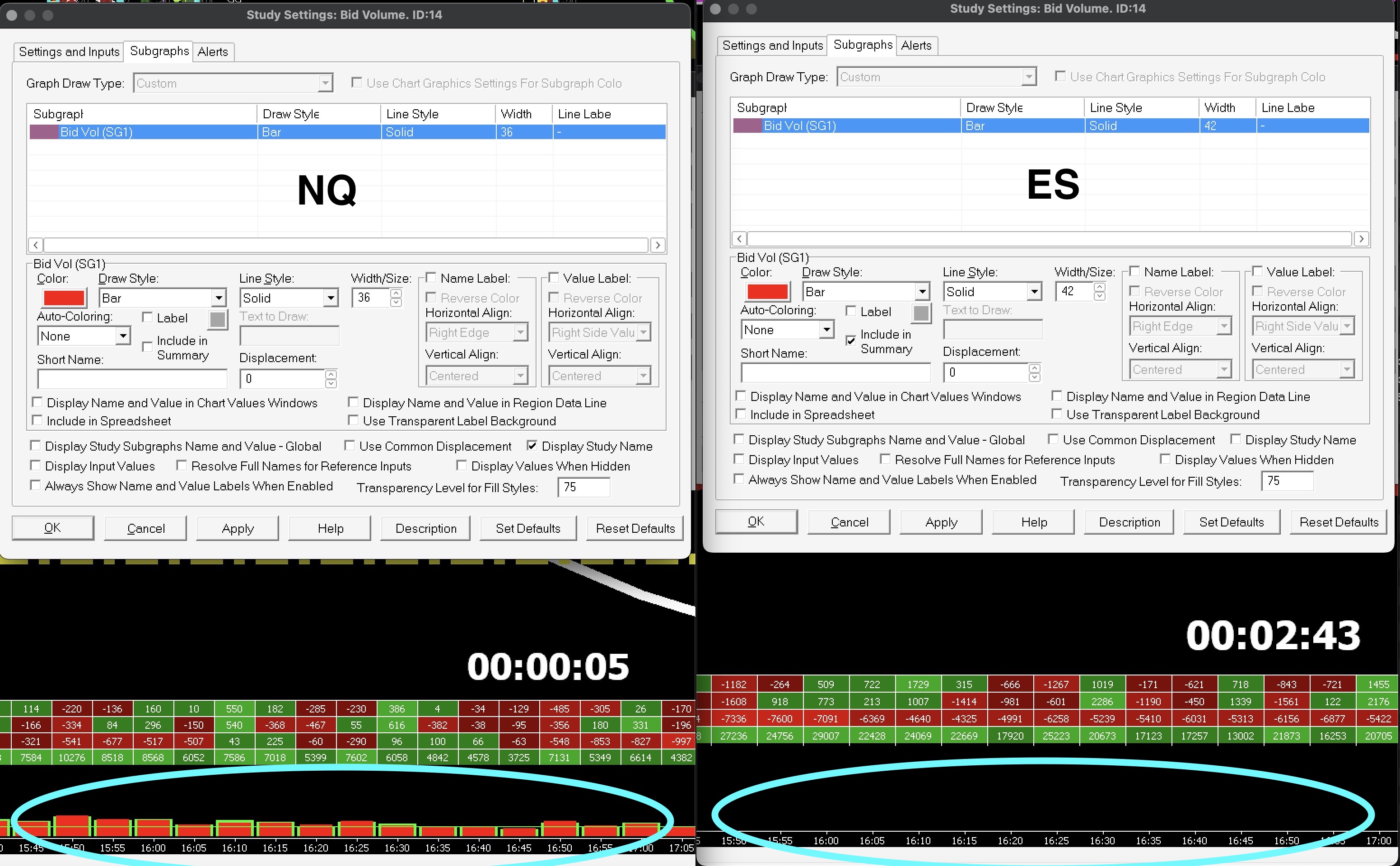Click purple Bid Vol (SG1) row swatch in NQ list
Image resolution: width=1400 pixels, height=866 pixels.
pos(43,132)
